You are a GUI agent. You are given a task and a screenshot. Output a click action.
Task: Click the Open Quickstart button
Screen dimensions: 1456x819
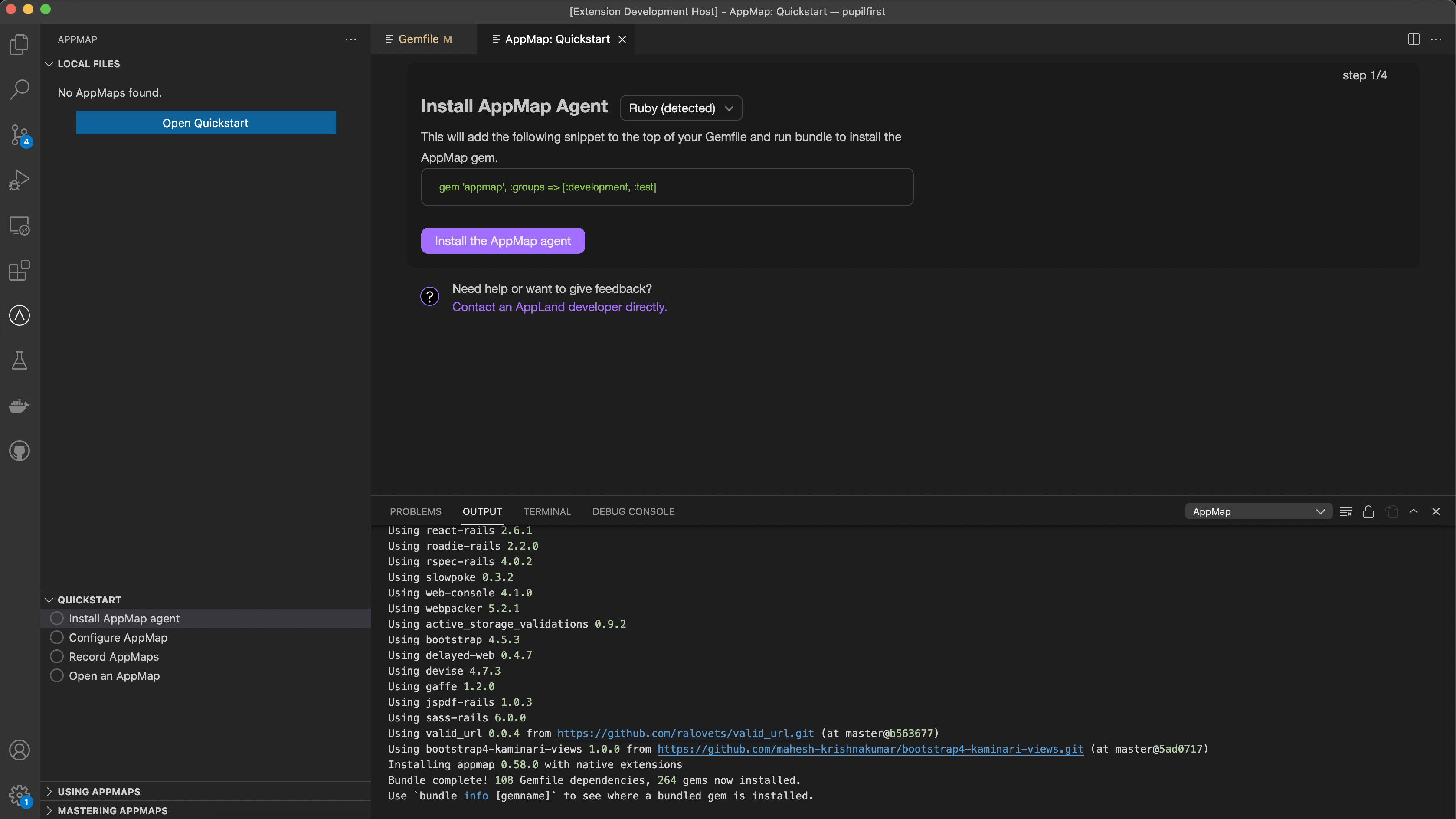[206, 123]
